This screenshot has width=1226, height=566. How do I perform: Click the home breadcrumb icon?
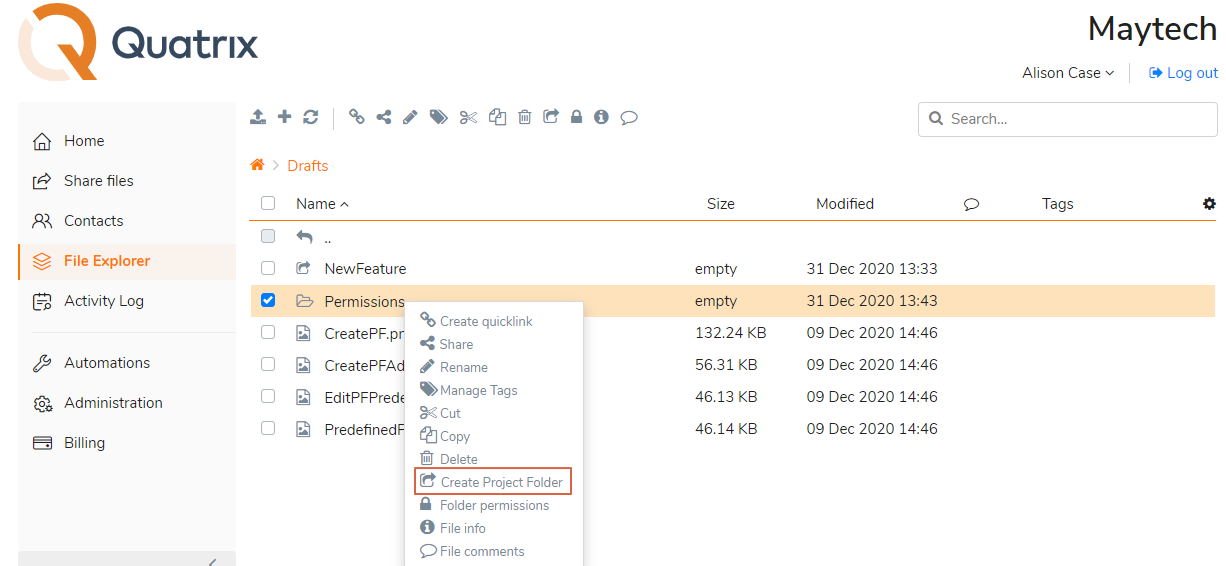[257, 165]
